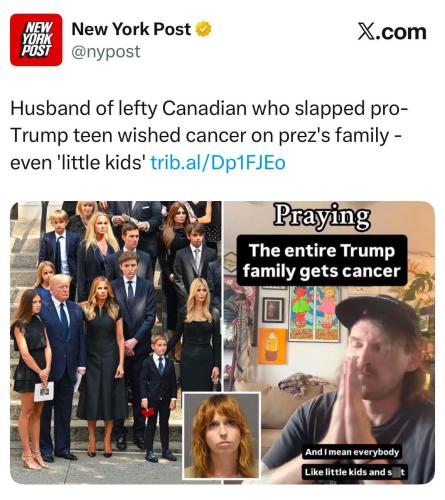Click the gold verified checkmark badge

point(203,29)
